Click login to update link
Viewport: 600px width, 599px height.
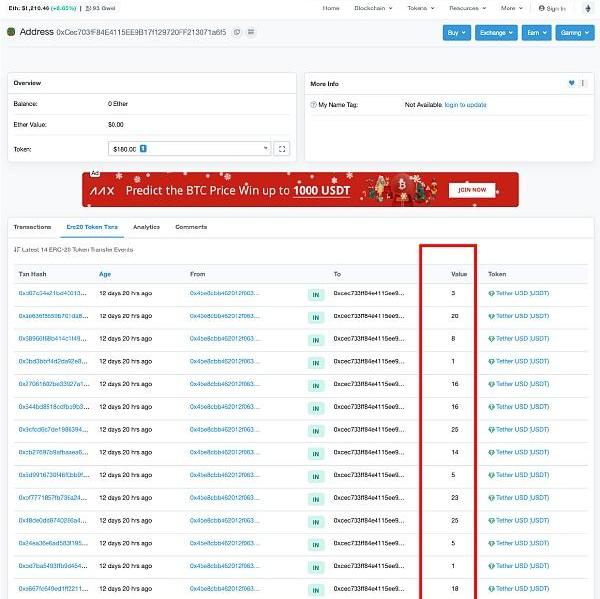point(465,105)
